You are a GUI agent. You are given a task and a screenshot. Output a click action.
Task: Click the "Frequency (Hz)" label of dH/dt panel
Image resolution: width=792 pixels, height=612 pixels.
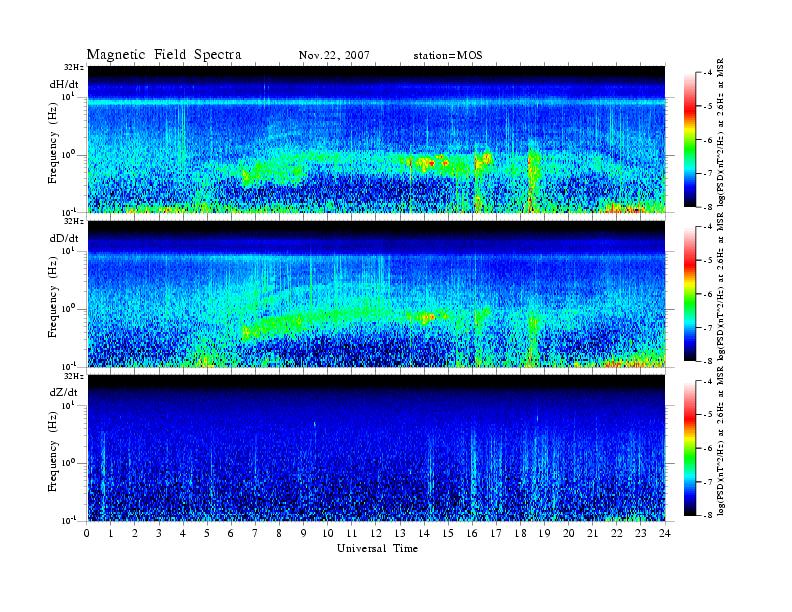tap(53, 143)
